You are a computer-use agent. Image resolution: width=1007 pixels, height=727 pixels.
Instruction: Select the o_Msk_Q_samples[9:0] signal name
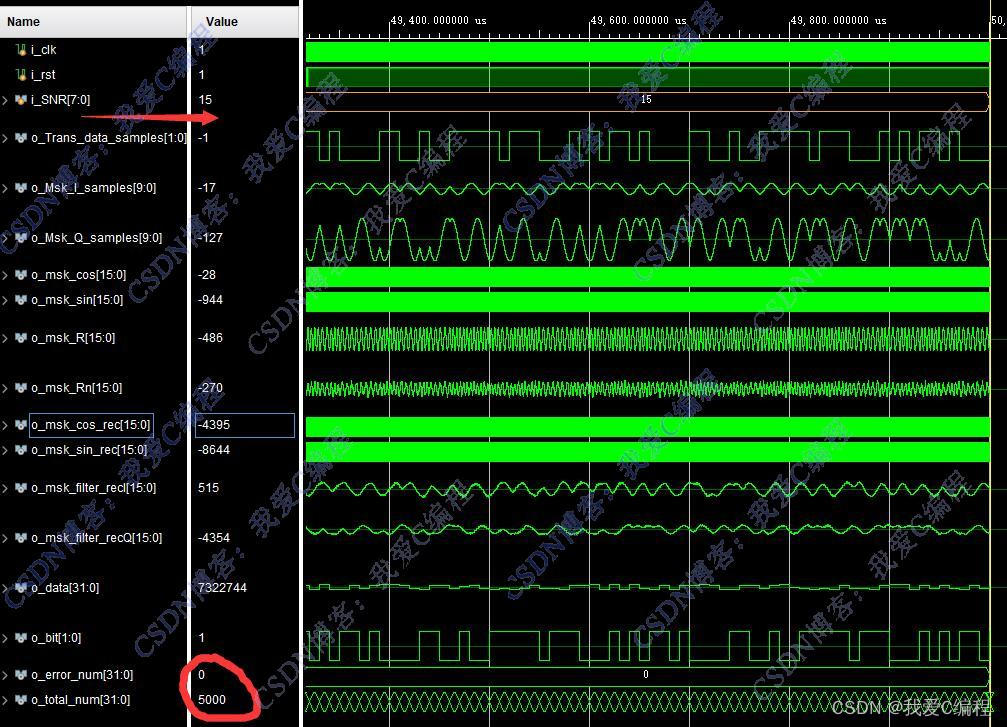[96, 238]
